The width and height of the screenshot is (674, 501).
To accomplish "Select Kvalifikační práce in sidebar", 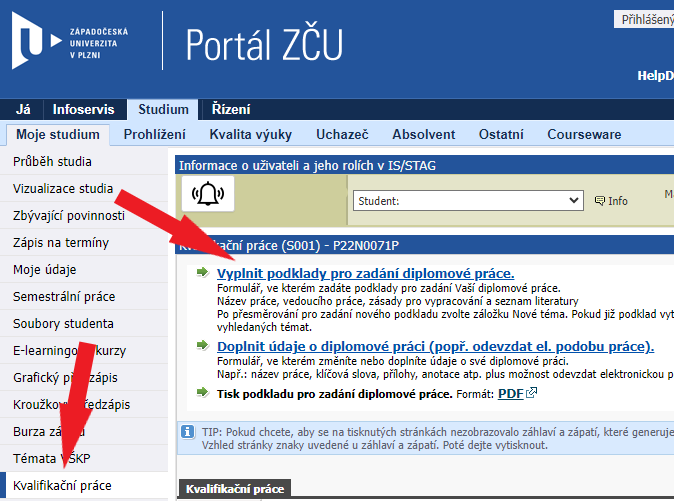I will [x=84, y=486].
